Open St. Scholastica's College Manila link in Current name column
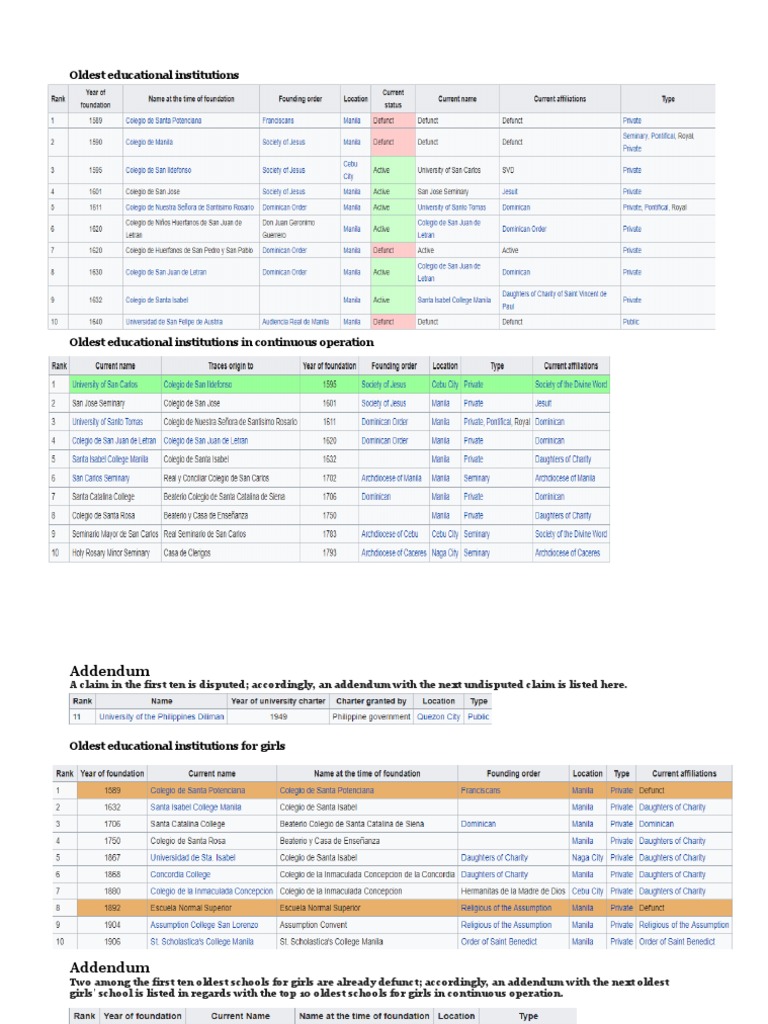This screenshot has height=1024, width=768. [202, 942]
